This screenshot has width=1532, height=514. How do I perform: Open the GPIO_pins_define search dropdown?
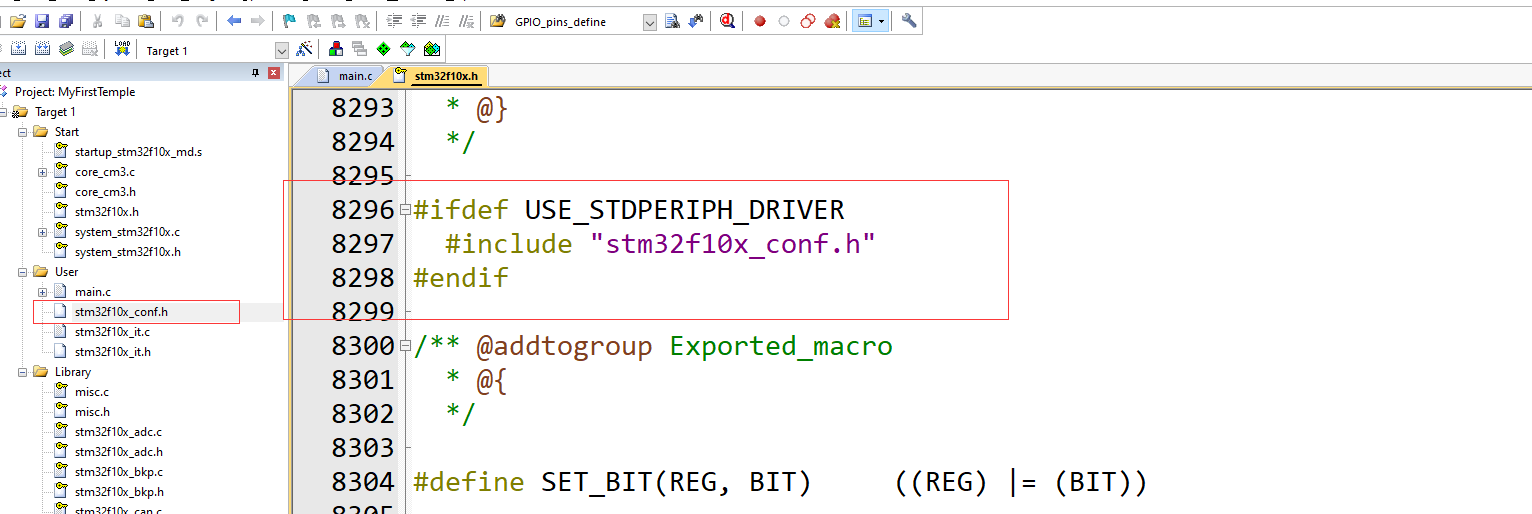(650, 22)
